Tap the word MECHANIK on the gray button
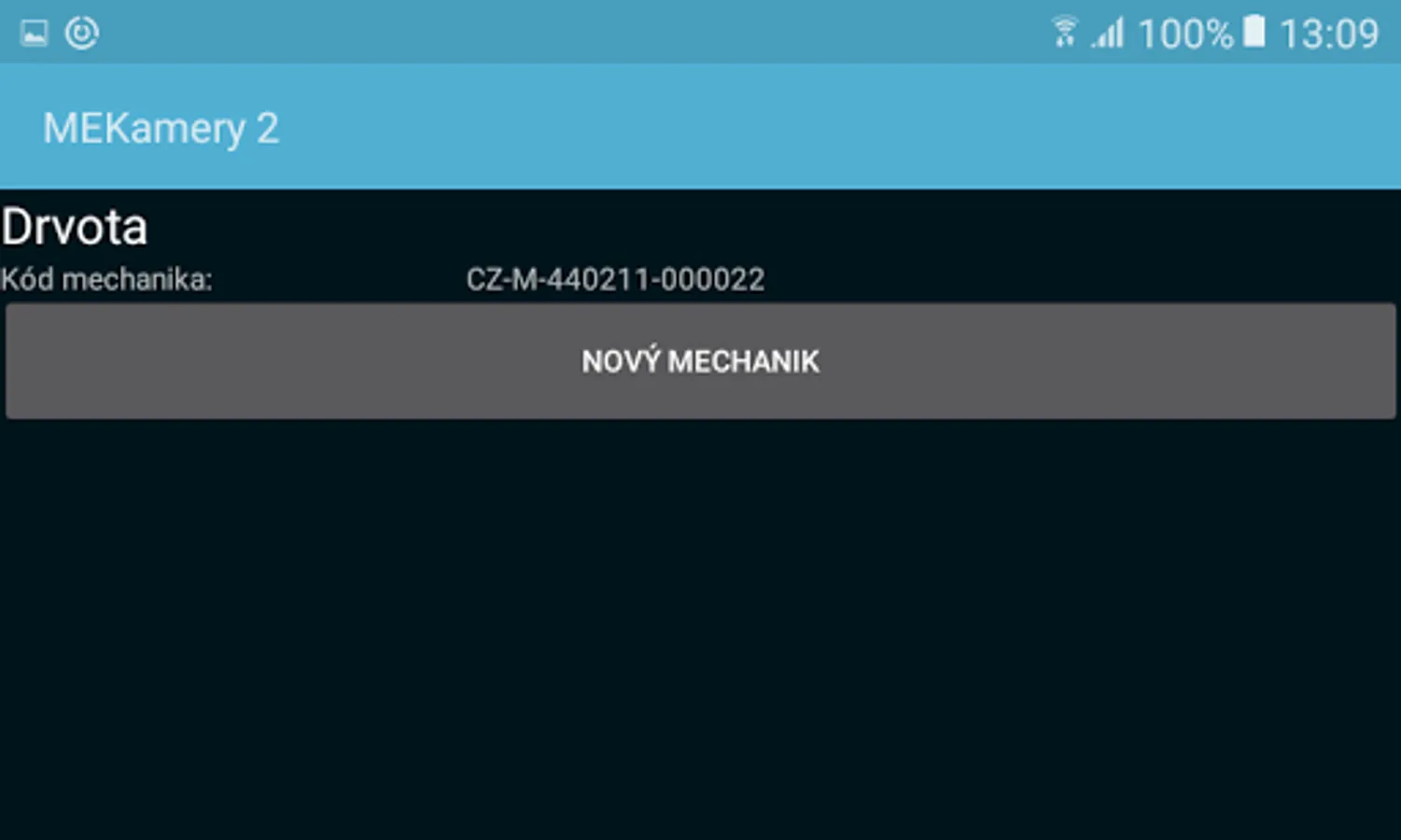Image resolution: width=1401 pixels, height=840 pixels. [x=744, y=361]
